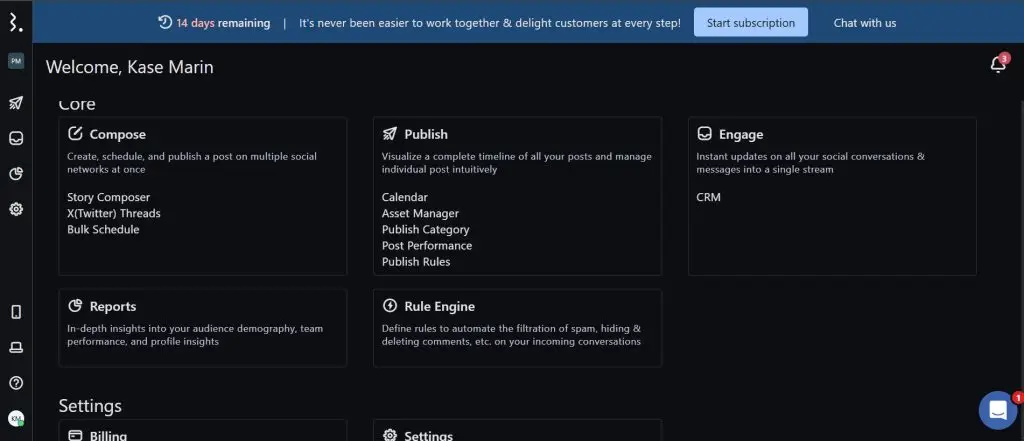This screenshot has height=441, width=1024.
Task: Open the help question mark icon
Action: click(x=16, y=383)
